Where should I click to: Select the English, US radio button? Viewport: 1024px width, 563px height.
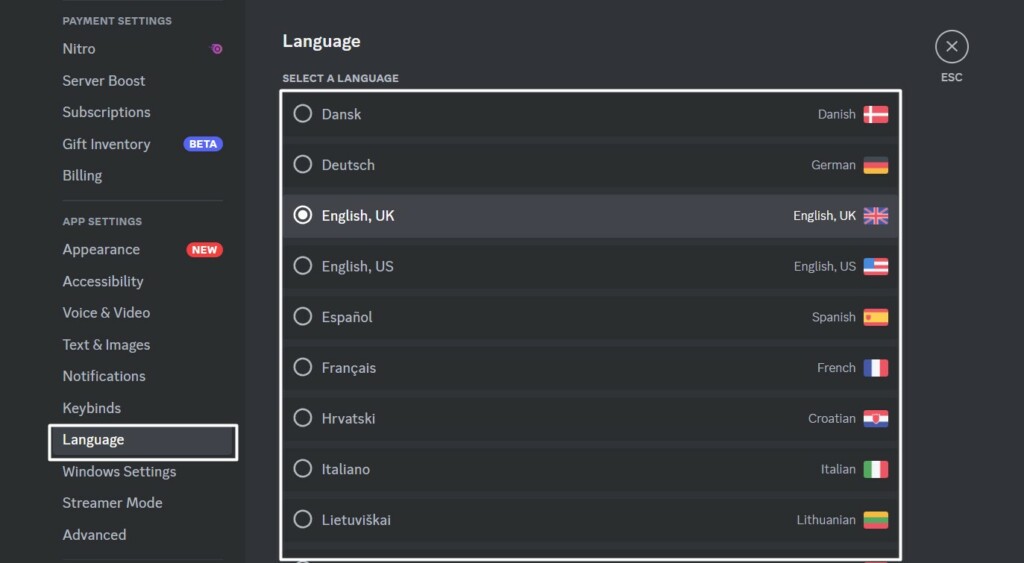[x=302, y=266]
